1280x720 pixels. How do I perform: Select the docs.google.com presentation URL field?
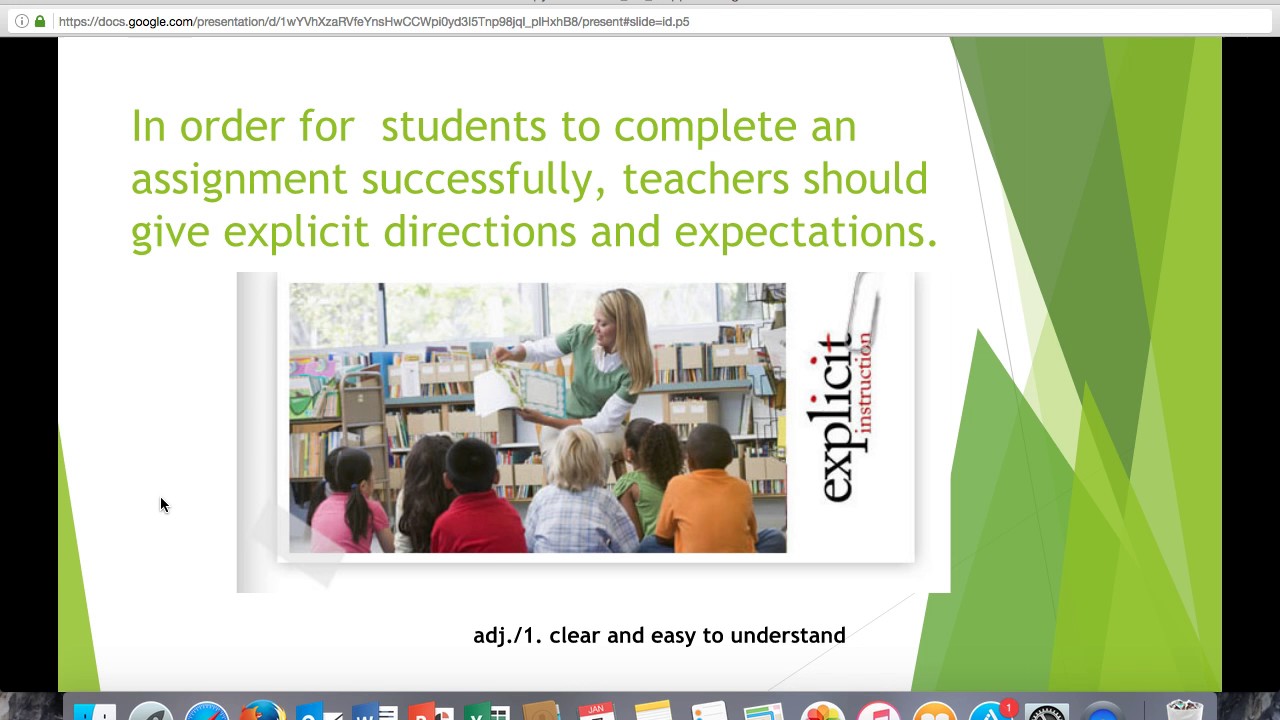point(640,21)
